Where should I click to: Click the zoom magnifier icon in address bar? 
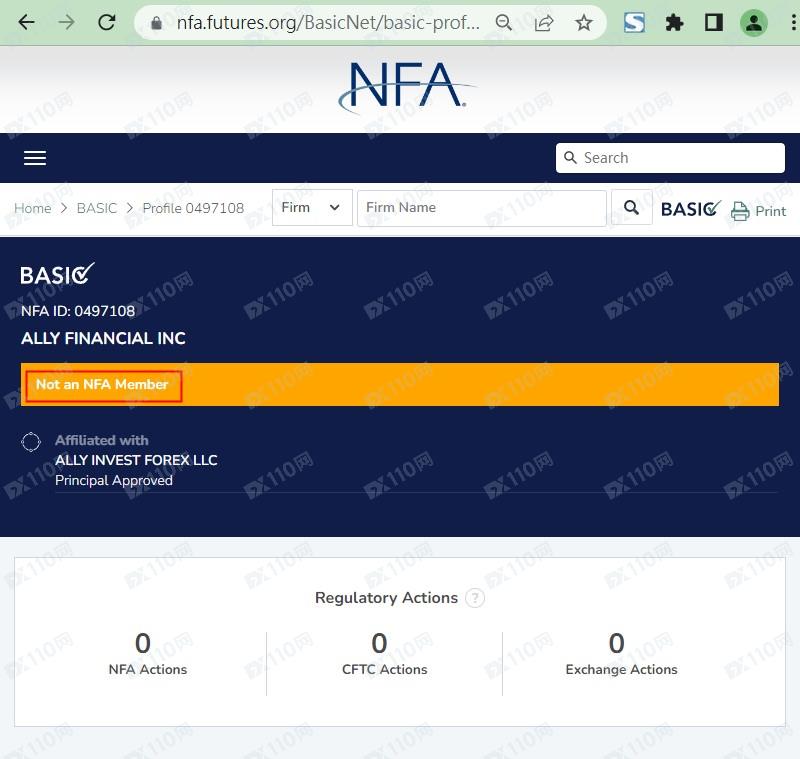(505, 22)
